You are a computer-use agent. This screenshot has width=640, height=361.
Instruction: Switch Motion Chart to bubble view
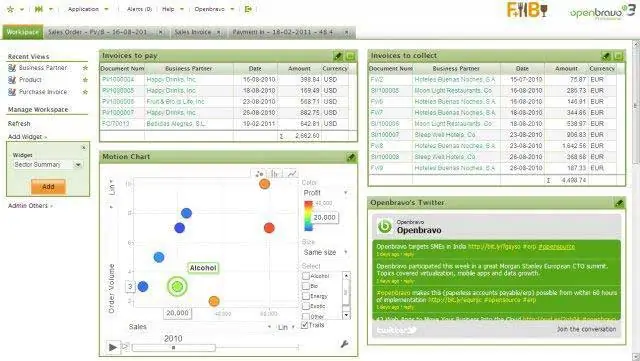pyautogui.click(x=259, y=174)
